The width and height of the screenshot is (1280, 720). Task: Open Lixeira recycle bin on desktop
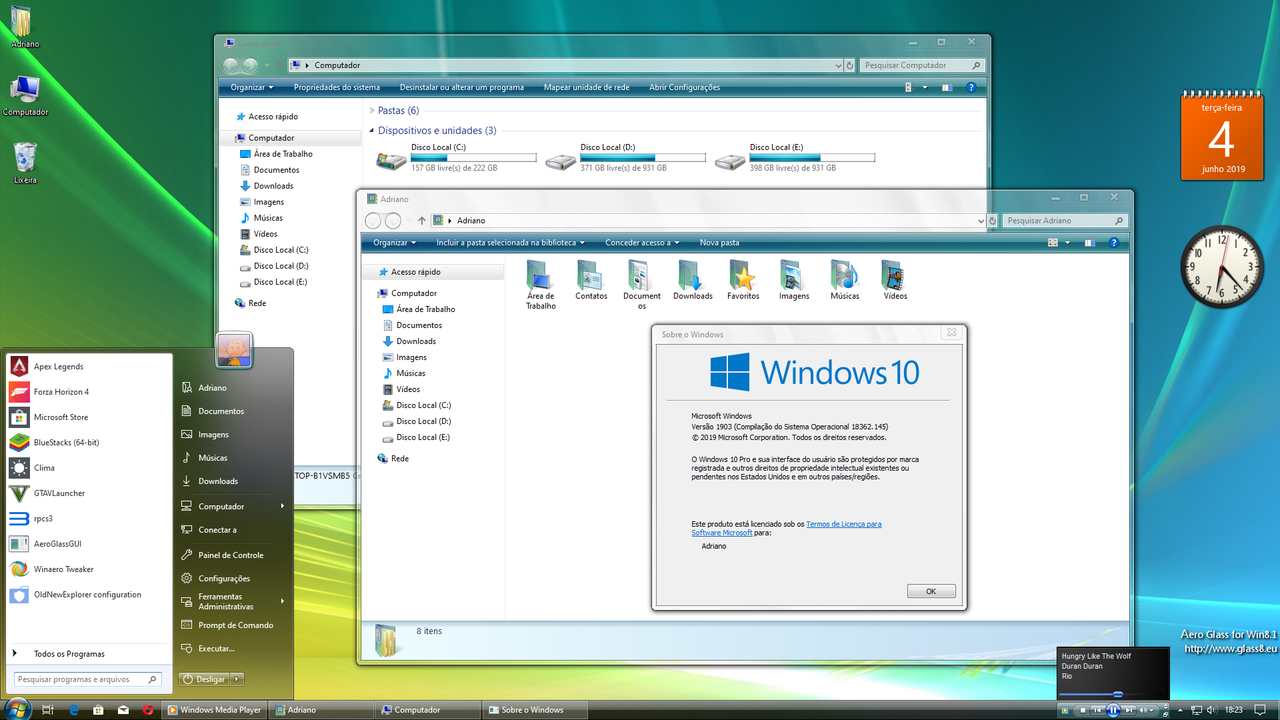[25, 164]
